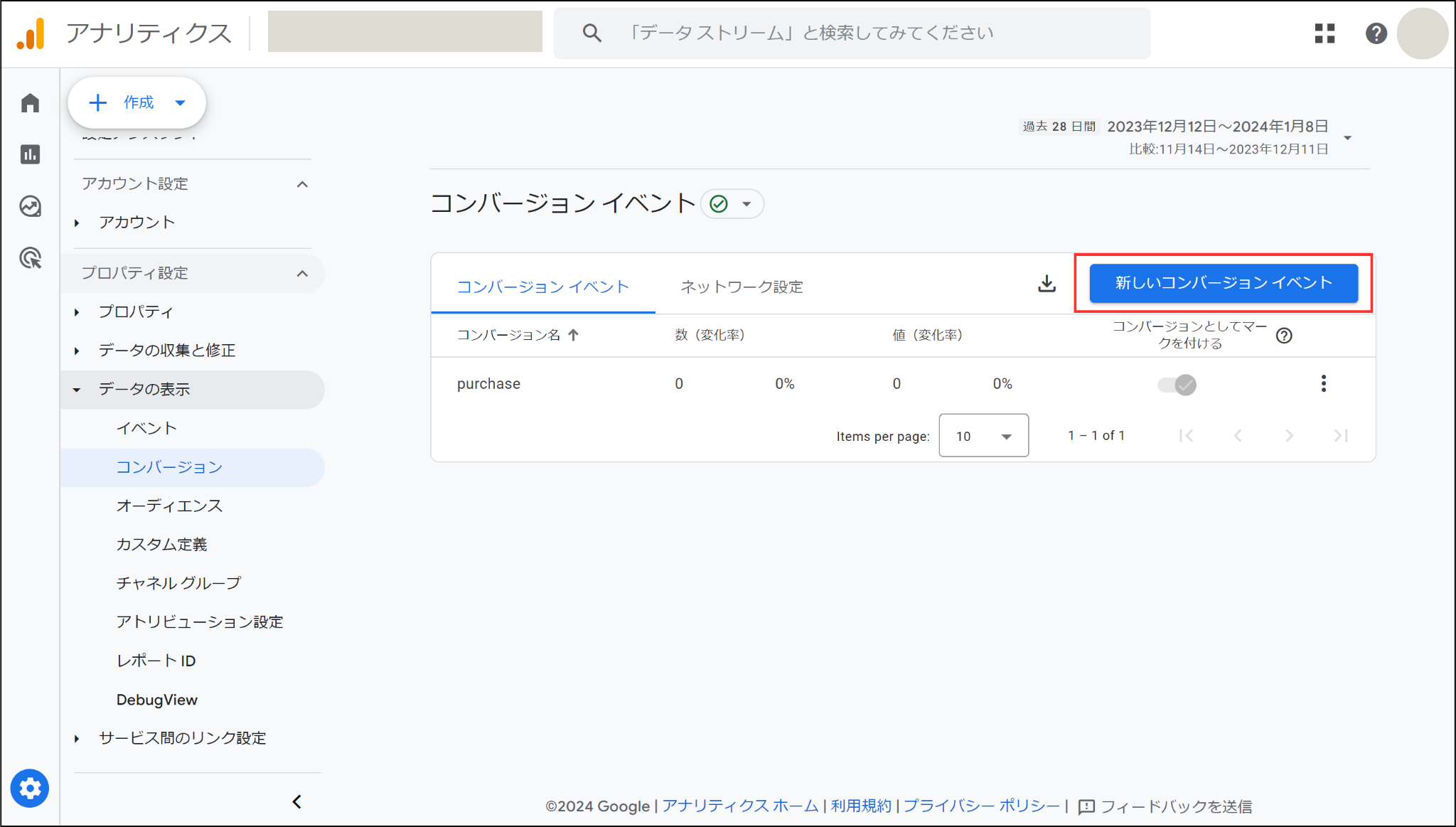Viewport: 1456px width, 827px height.
Task: Open the 利用規約 footer link
Action: (x=861, y=806)
